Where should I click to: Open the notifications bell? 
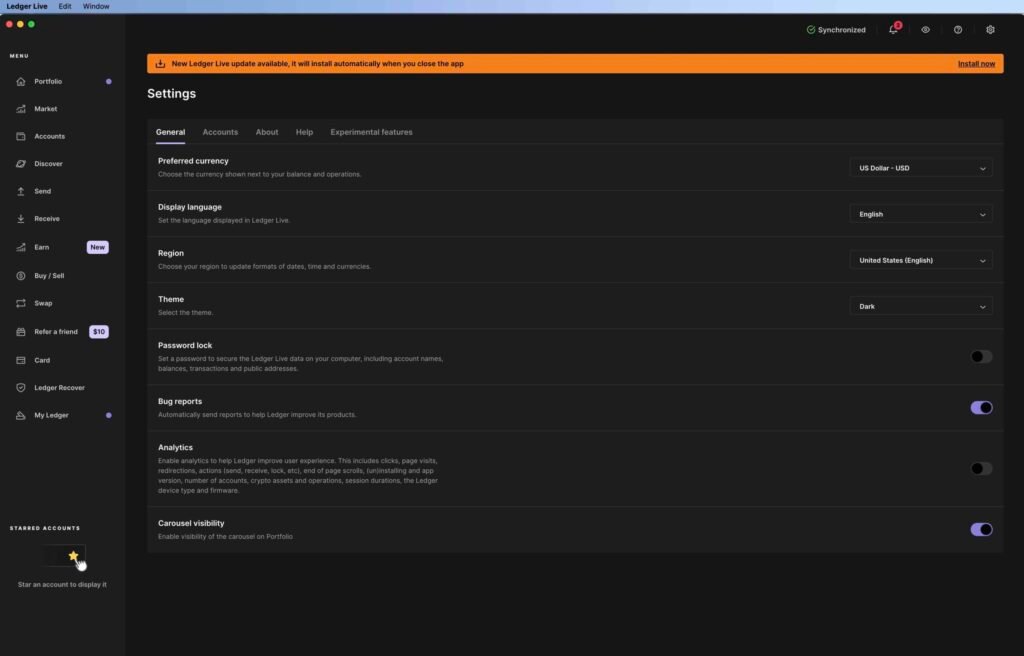[893, 29]
